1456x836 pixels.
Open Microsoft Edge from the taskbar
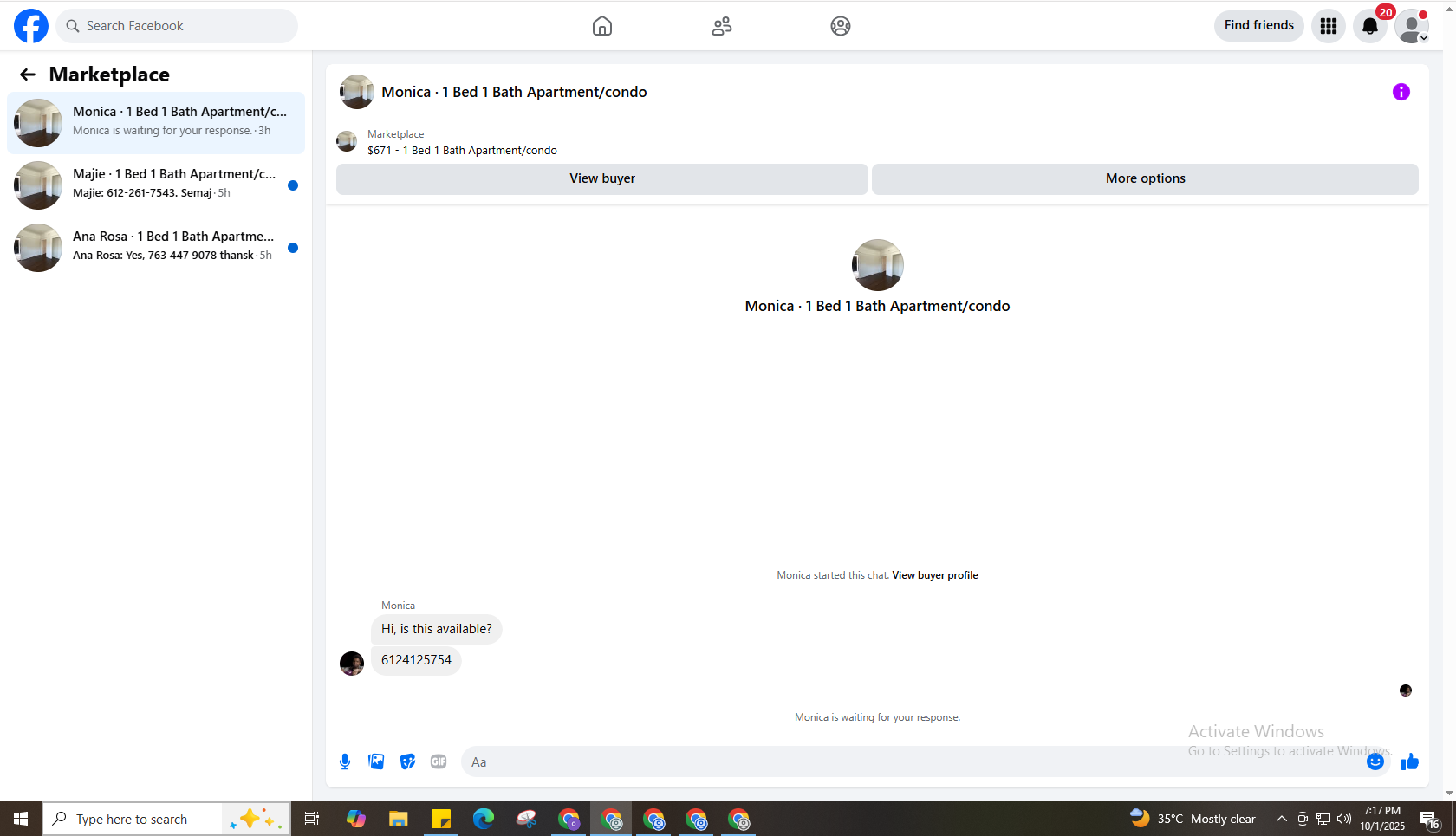click(x=484, y=819)
